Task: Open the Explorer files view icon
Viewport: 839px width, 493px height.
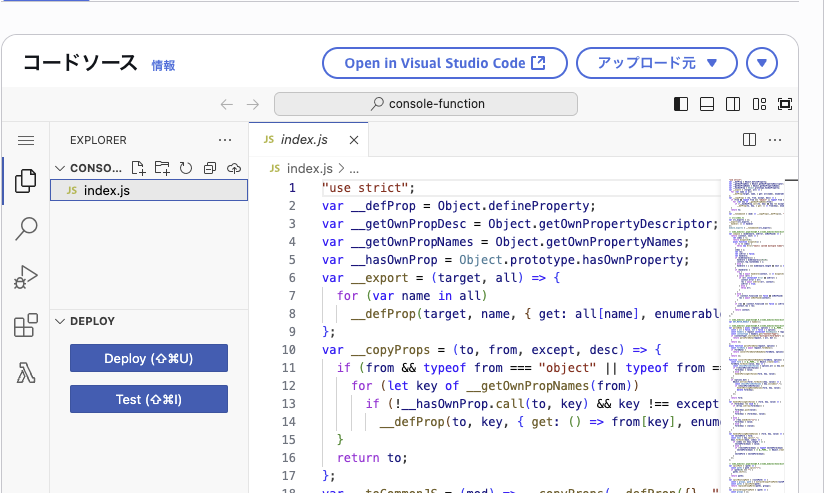Action: pos(25,181)
